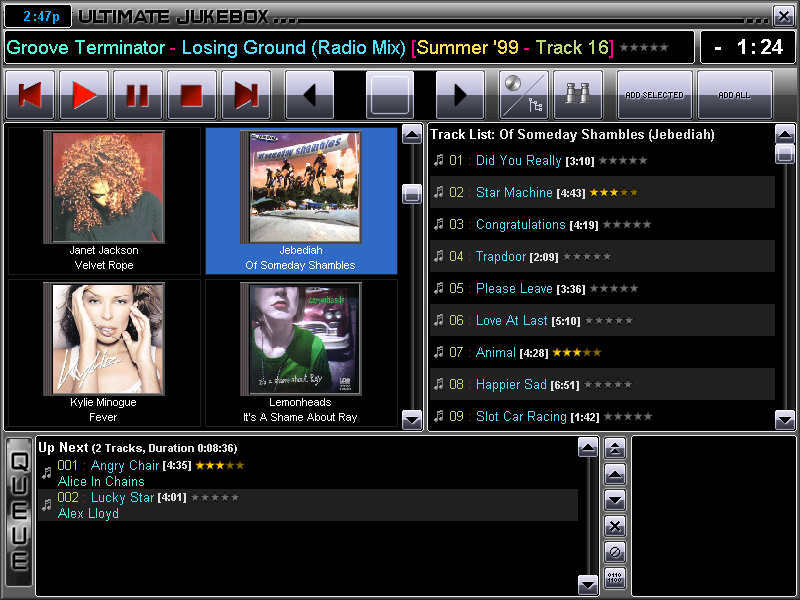Click track list scroll down arrow

(x=785, y=420)
